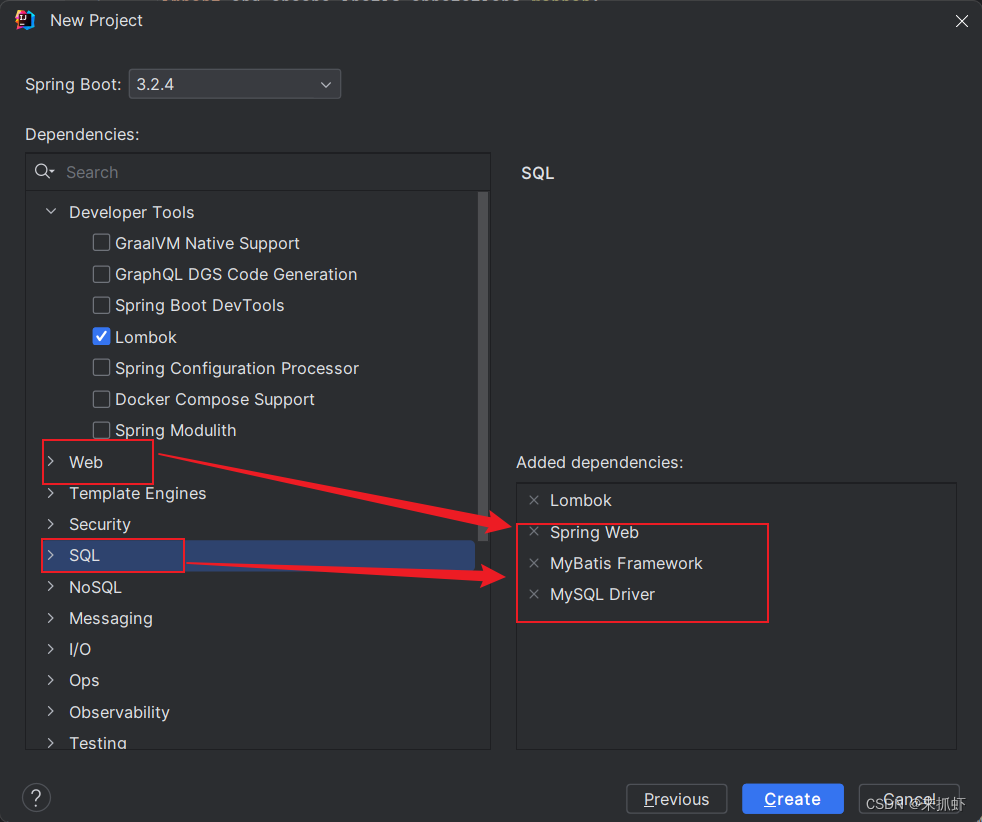
Task: Remove MyBatis Framework dependency
Action: 534,563
